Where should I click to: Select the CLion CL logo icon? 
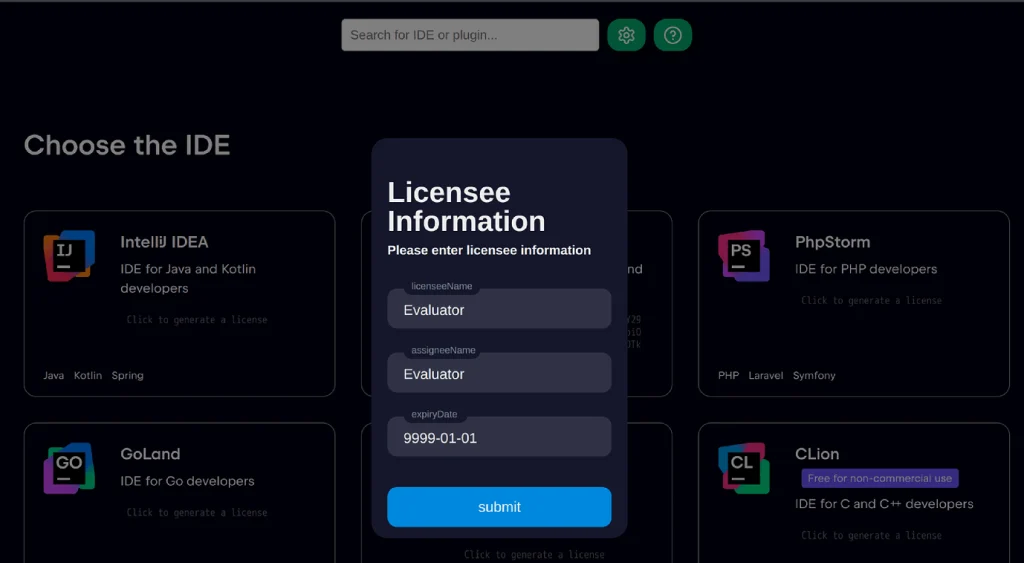pos(744,468)
